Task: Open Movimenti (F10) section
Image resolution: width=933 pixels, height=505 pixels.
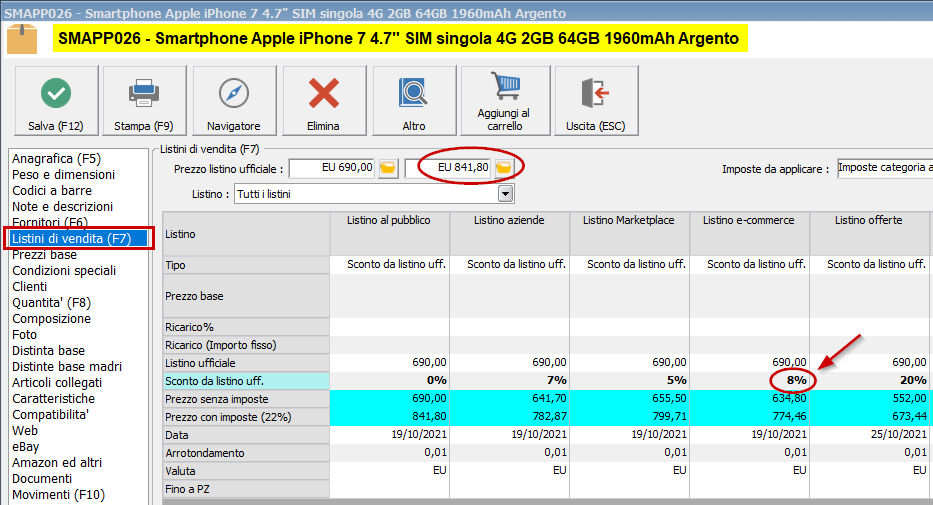Action: [x=59, y=495]
